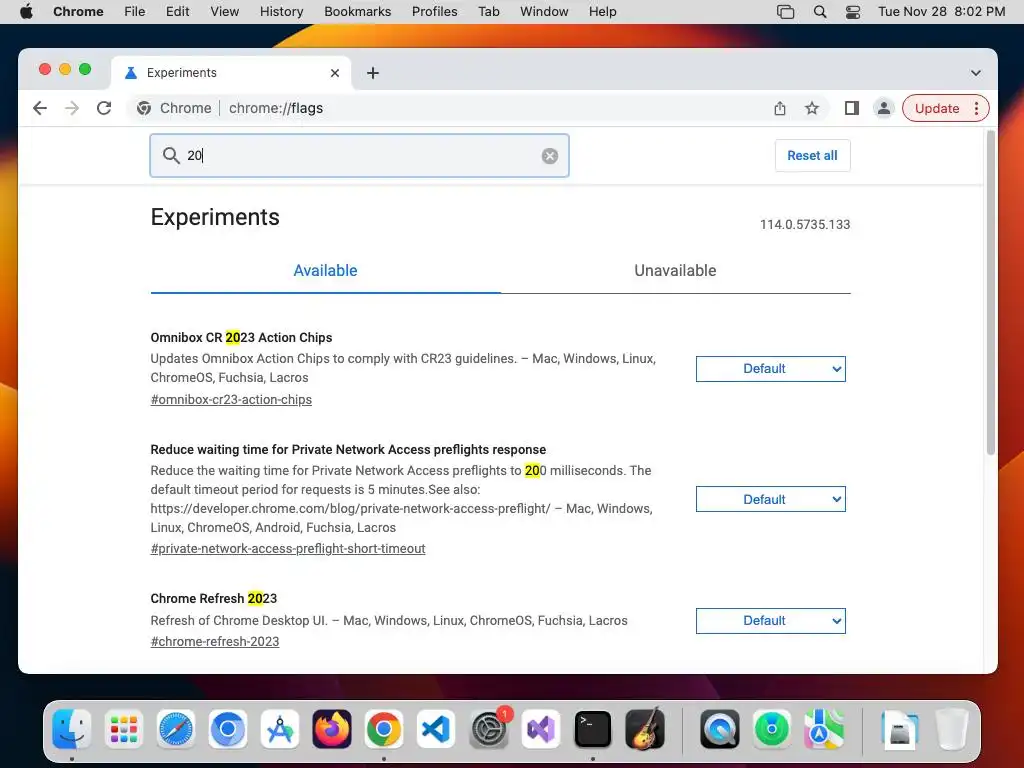The image size is (1024, 768).
Task: Click the red Update button
Action: pyautogui.click(x=936, y=108)
